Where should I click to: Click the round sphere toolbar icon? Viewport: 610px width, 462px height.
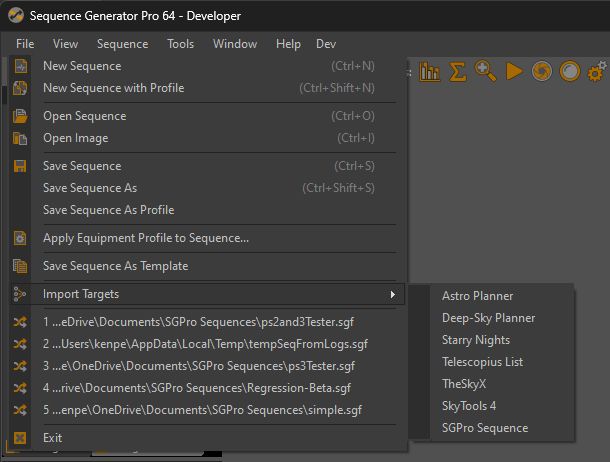pyautogui.click(x=570, y=72)
